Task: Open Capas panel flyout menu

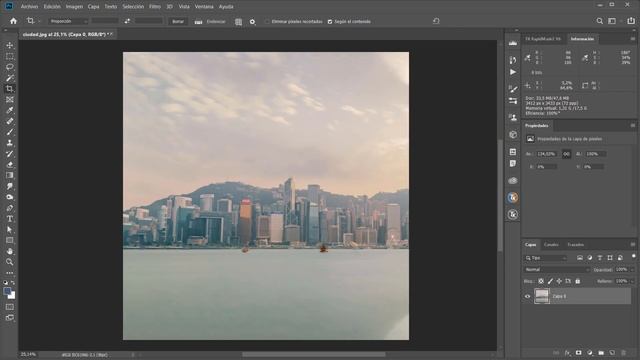Action: (633, 244)
